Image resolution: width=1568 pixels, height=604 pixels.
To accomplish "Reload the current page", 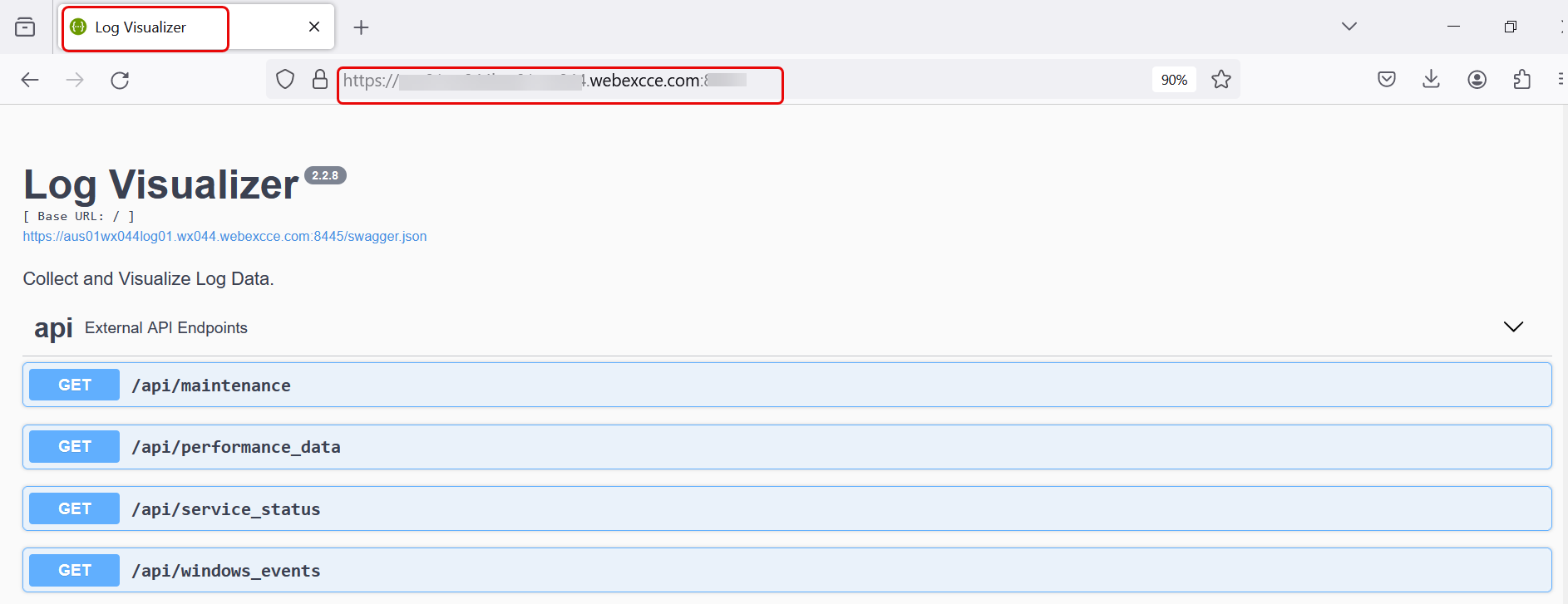I will [x=120, y=80].
